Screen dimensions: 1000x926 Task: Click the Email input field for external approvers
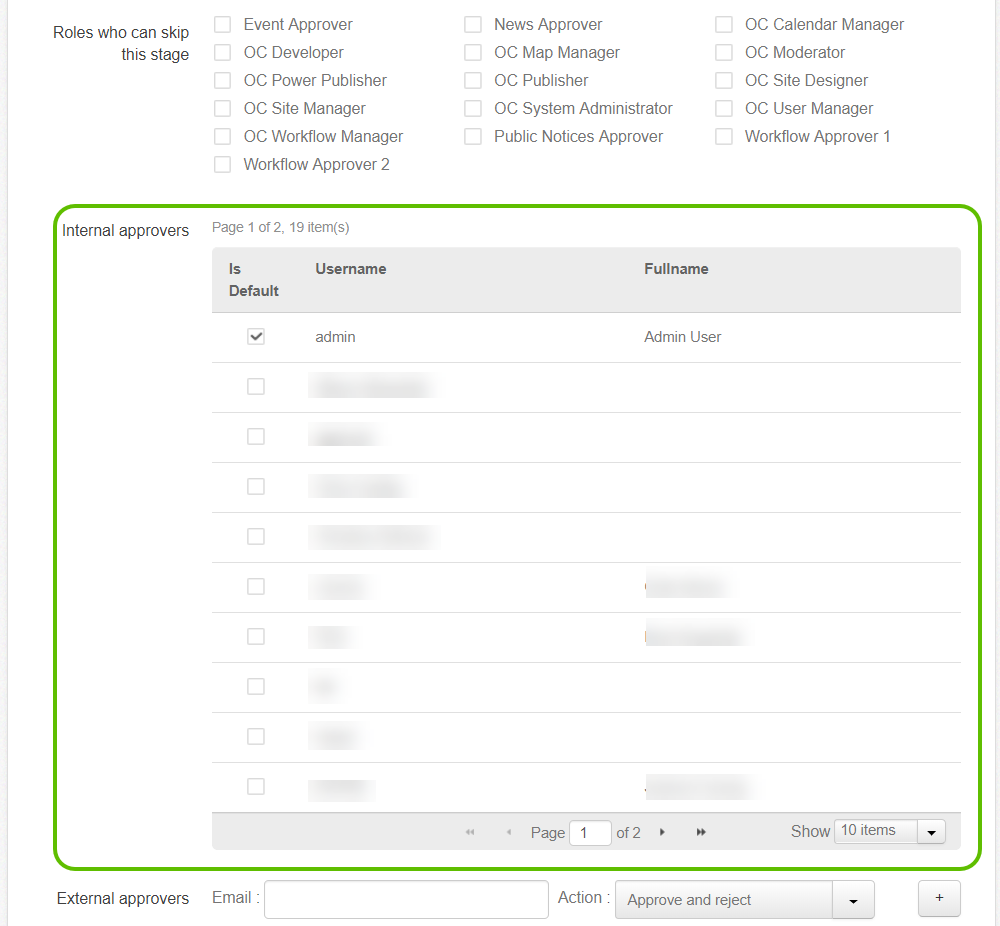click(405, 899)
